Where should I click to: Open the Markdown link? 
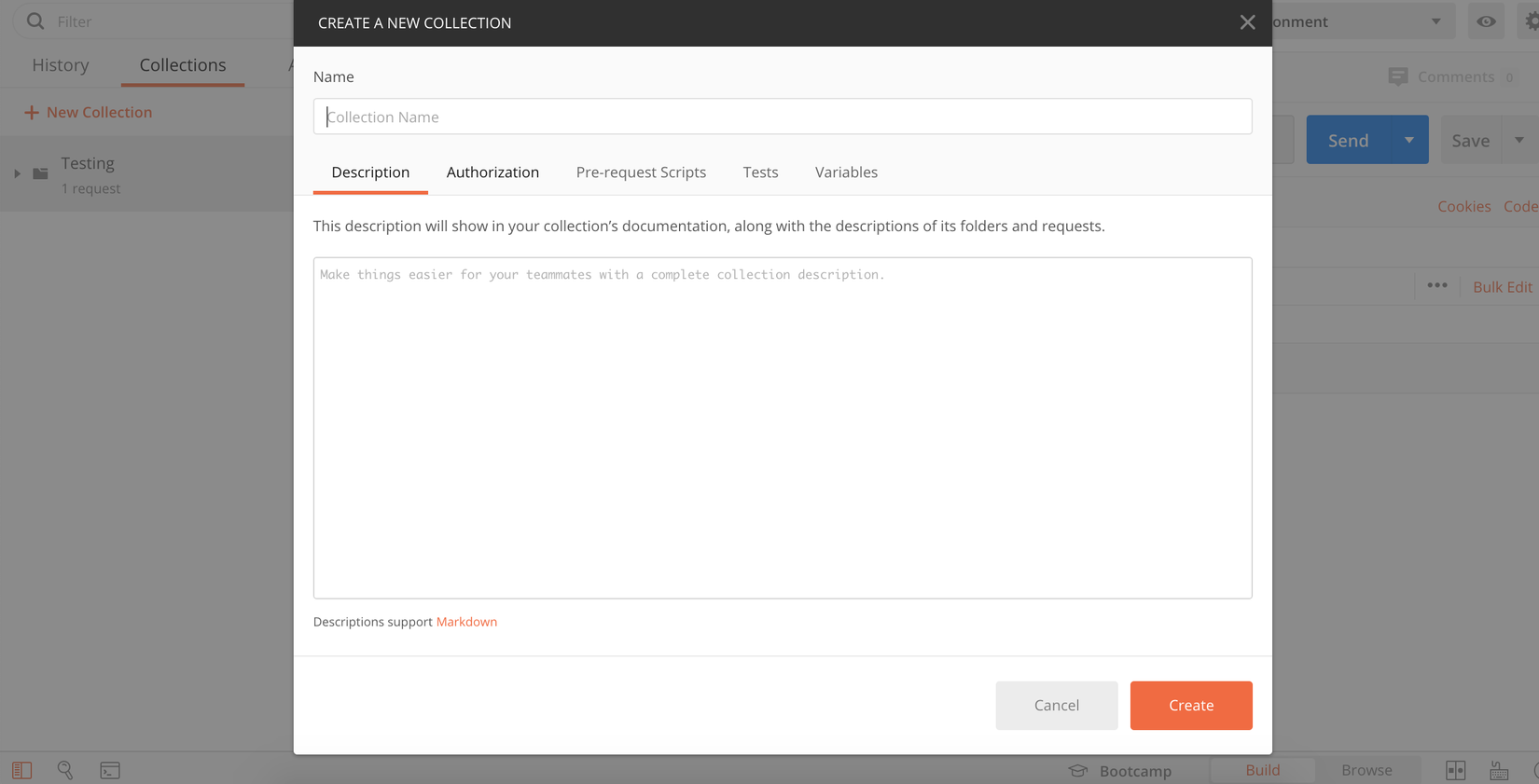(x=466, y=622)
